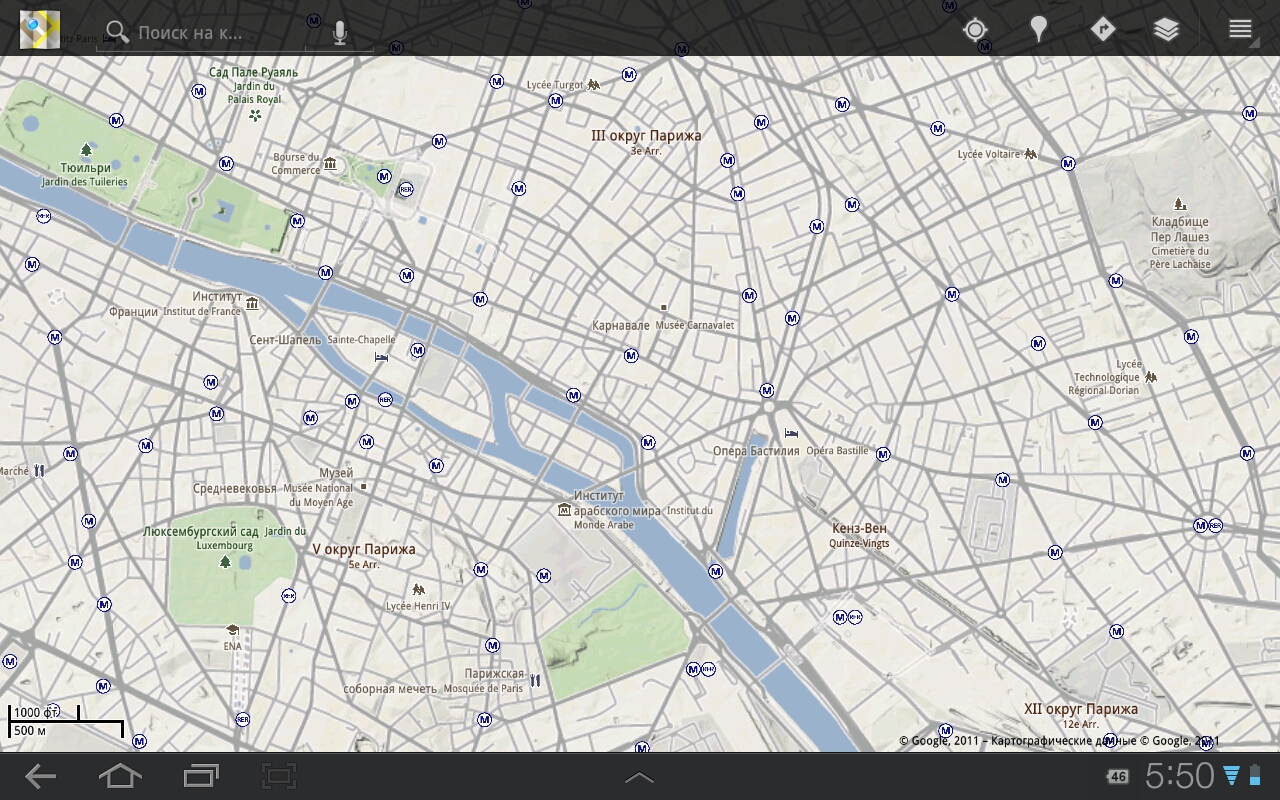The width and height of the screenshot is (1280, 800).
Task: Tap the Musée National du Moyen Age marker
Action: (x=364, y=487)
